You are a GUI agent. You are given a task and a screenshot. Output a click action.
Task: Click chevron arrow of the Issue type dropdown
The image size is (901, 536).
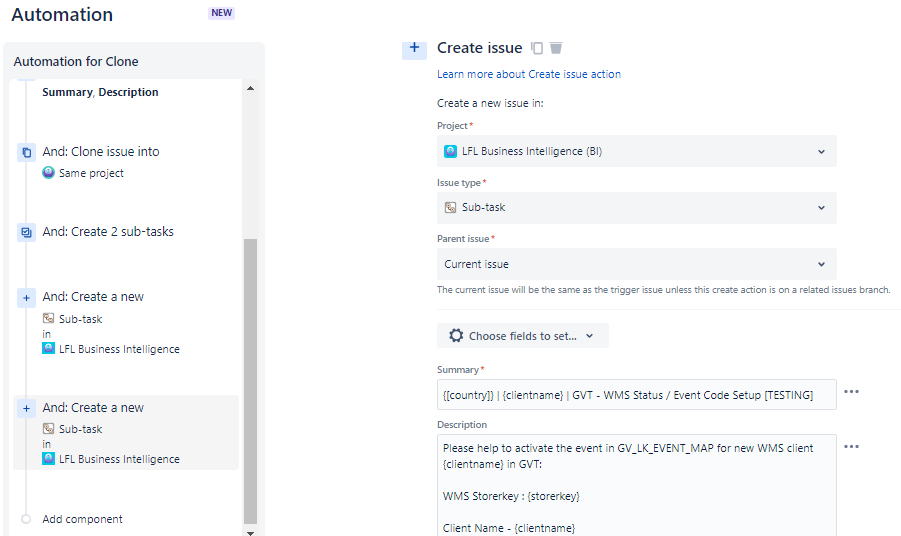pos(821,208)
